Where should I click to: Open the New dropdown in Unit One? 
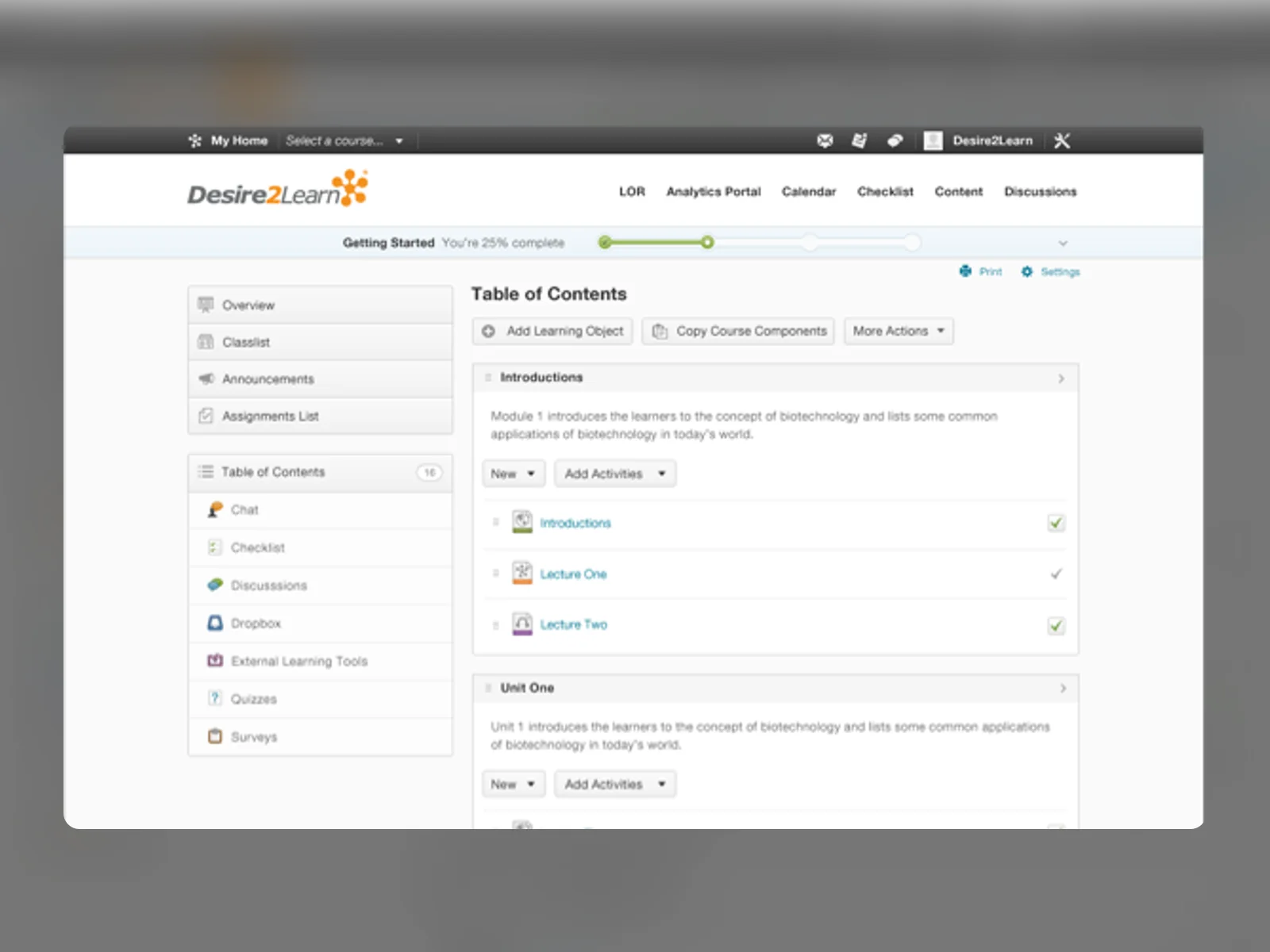(514, 784)
